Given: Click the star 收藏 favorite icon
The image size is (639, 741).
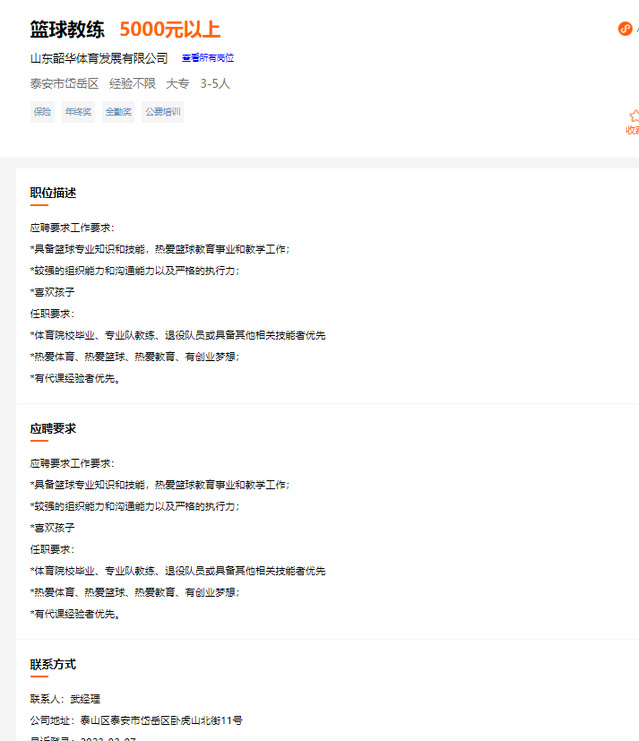Looking at the screenshot, I should click(x=633, y=116).
